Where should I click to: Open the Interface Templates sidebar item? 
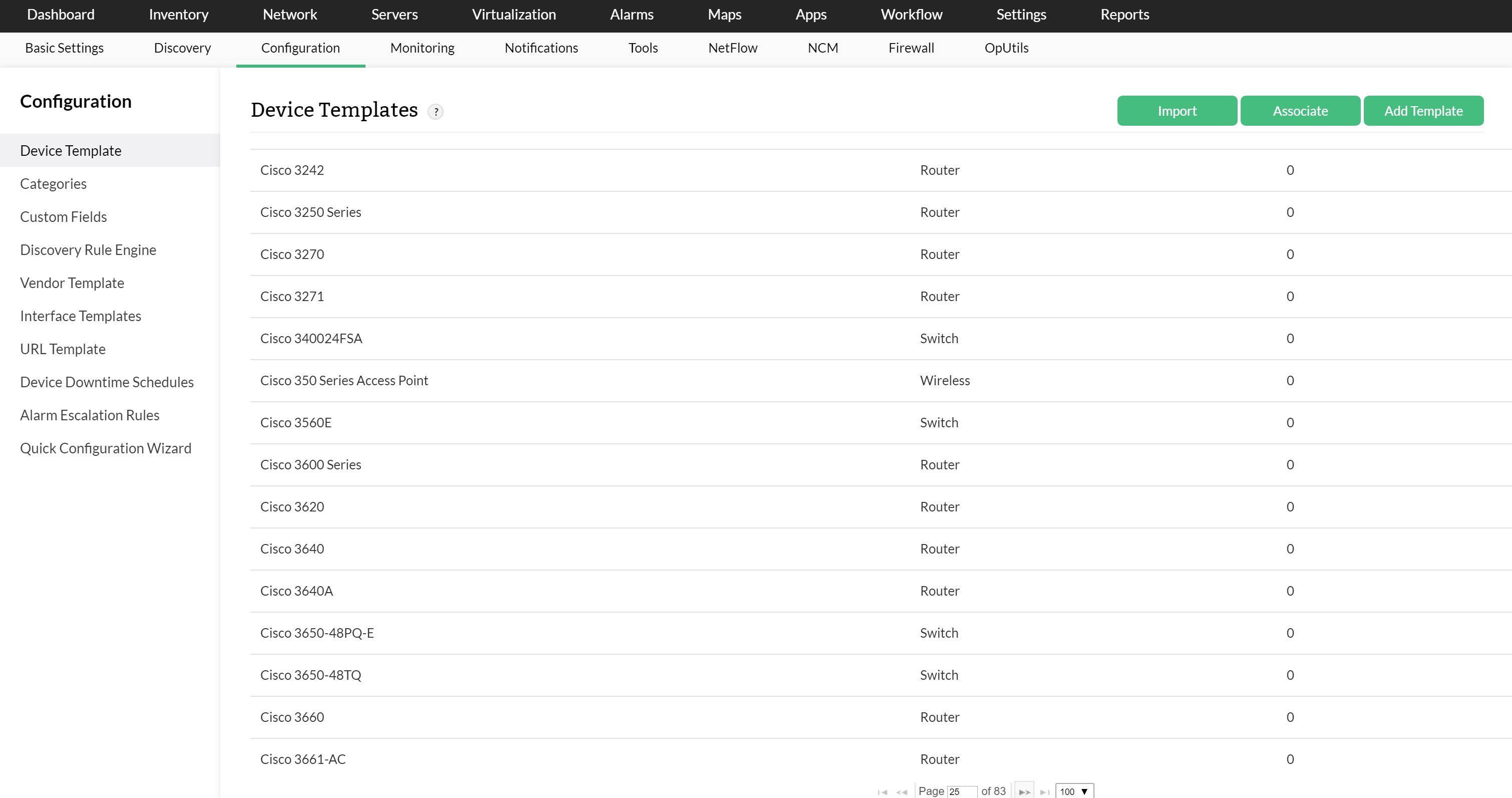pyautogui.click(x=81, y=315)
